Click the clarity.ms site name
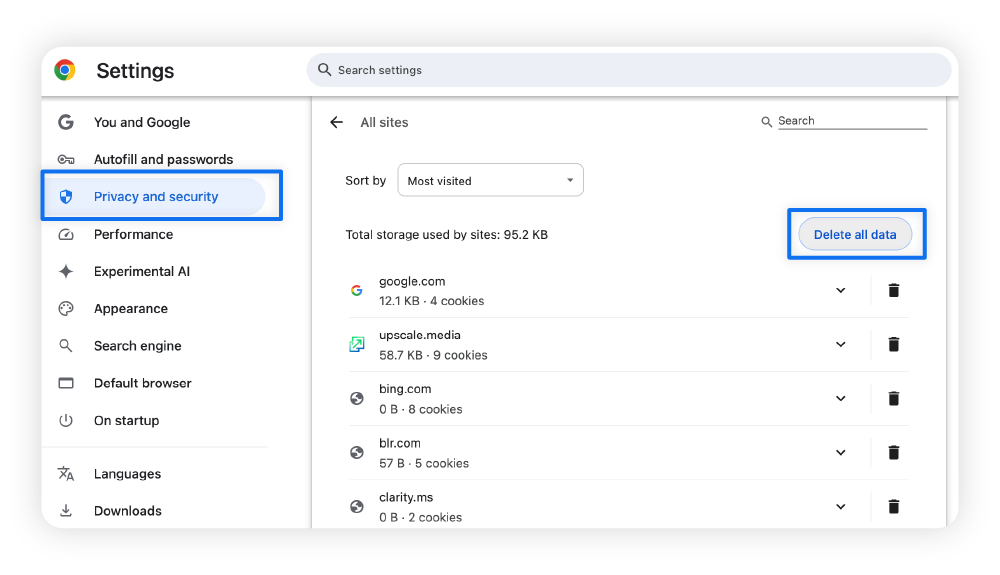The width and height of the screenshot is (1000, 575). pos(406,497)
